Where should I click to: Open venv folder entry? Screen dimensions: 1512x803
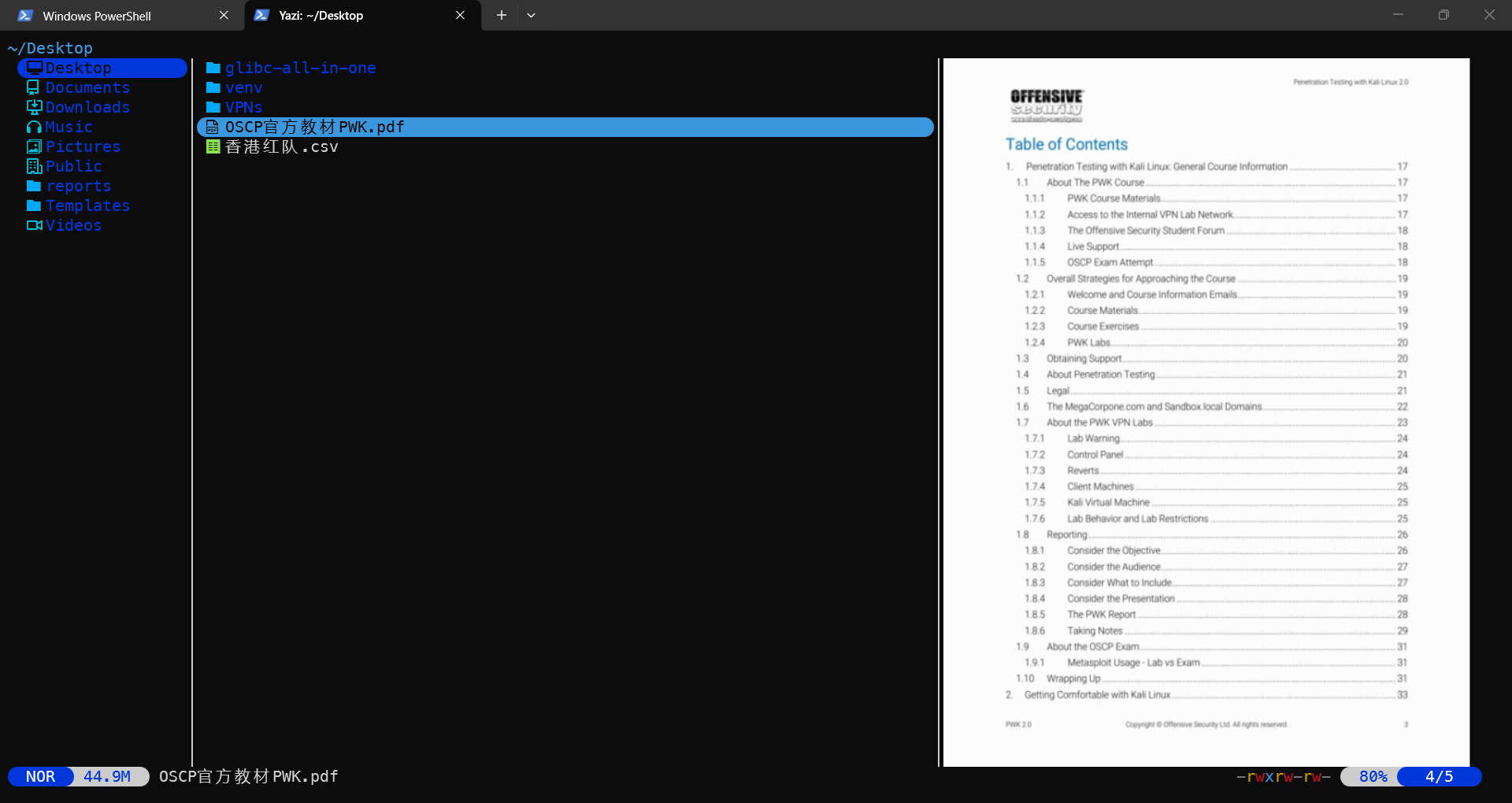click(243, 87)
